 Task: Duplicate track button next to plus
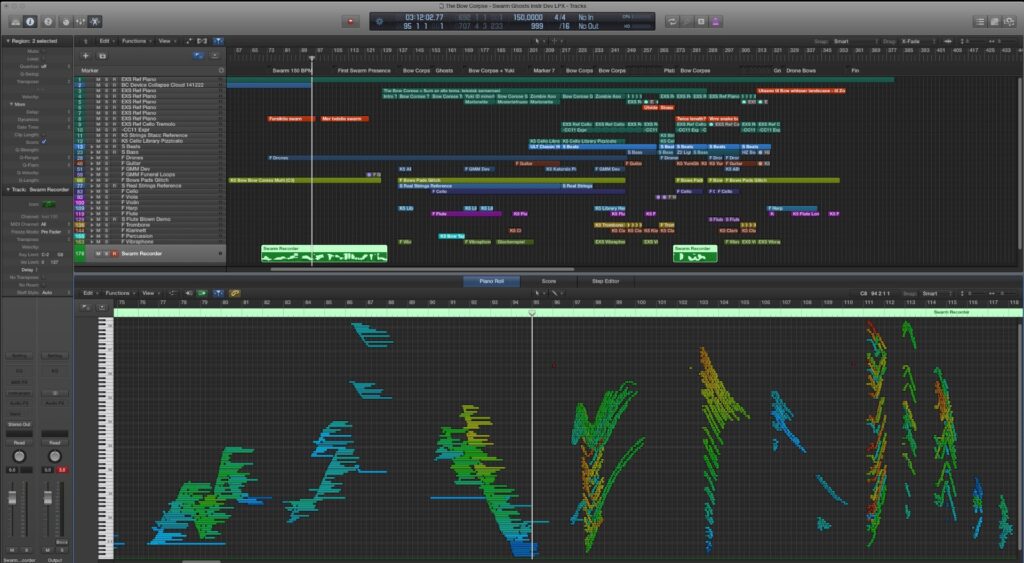pos(102,56)
